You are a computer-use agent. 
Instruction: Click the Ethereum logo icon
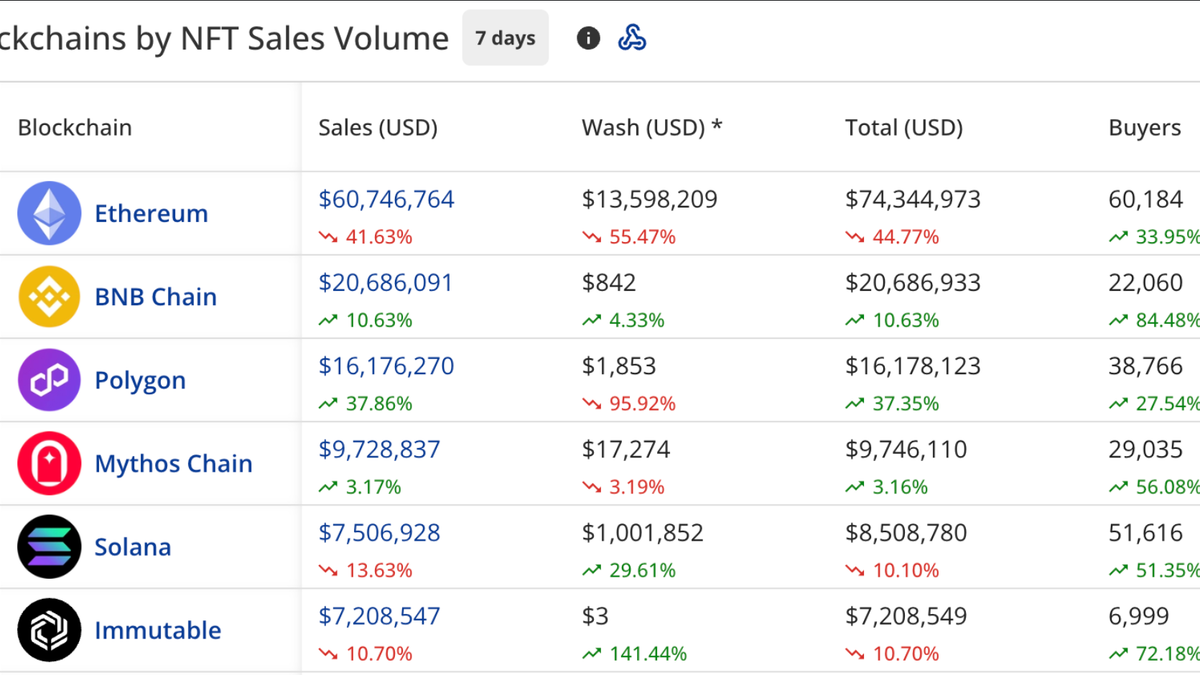[x=49, y=213]
